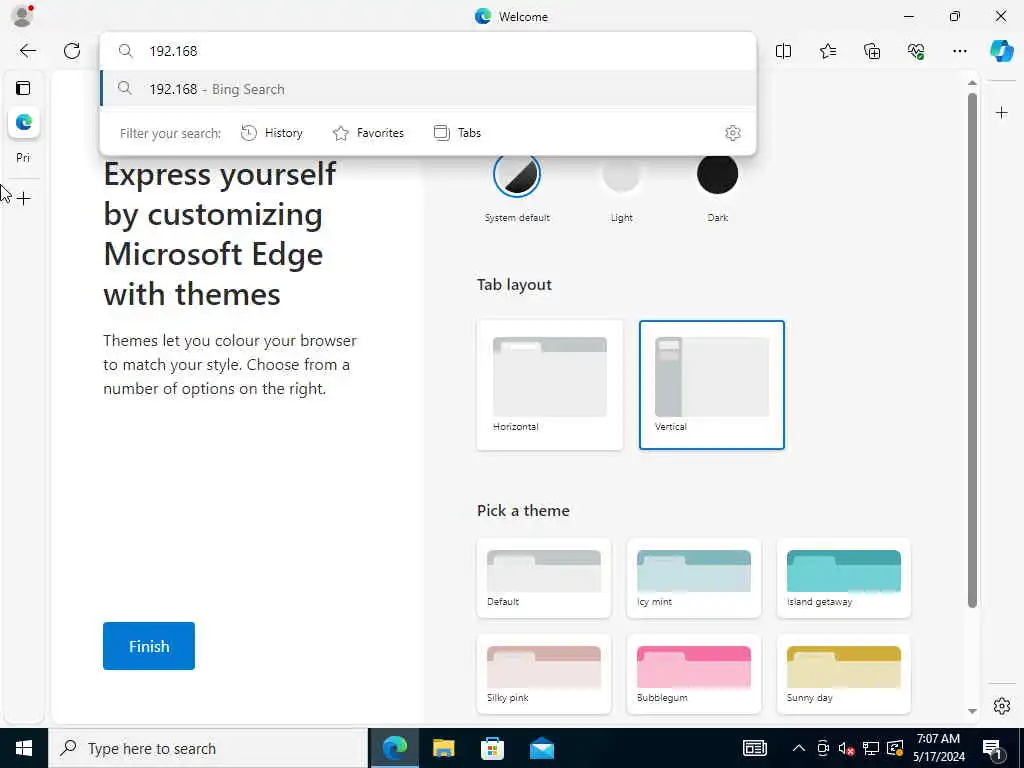Select the Welcome tab with Edge icon

point(24,122)
